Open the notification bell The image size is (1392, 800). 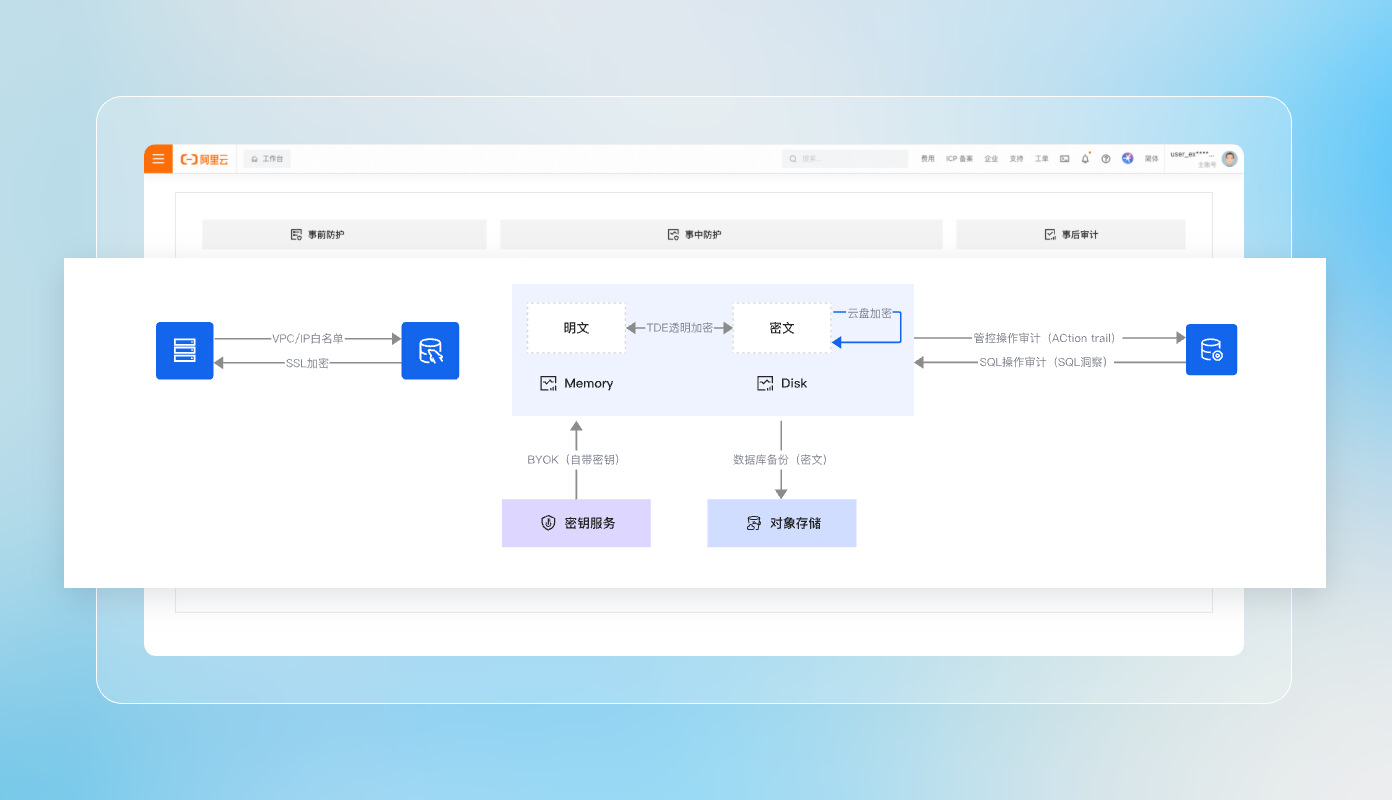(x=1086, y=159)
